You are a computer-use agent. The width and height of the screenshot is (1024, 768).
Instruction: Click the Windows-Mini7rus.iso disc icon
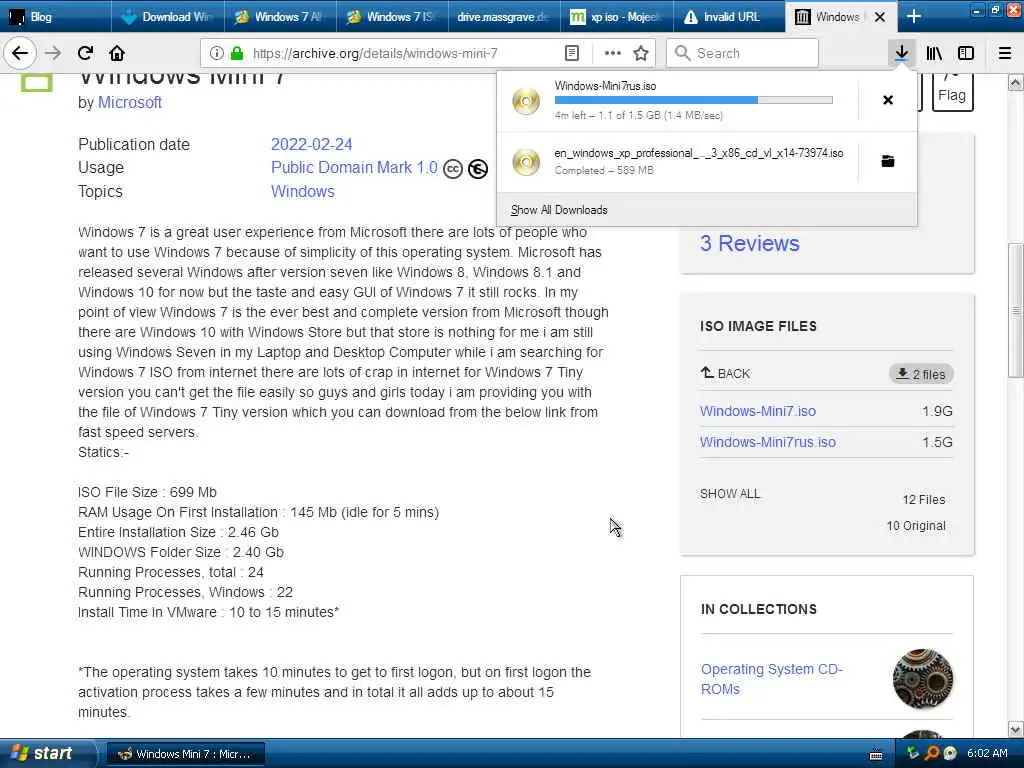(526, 101)
